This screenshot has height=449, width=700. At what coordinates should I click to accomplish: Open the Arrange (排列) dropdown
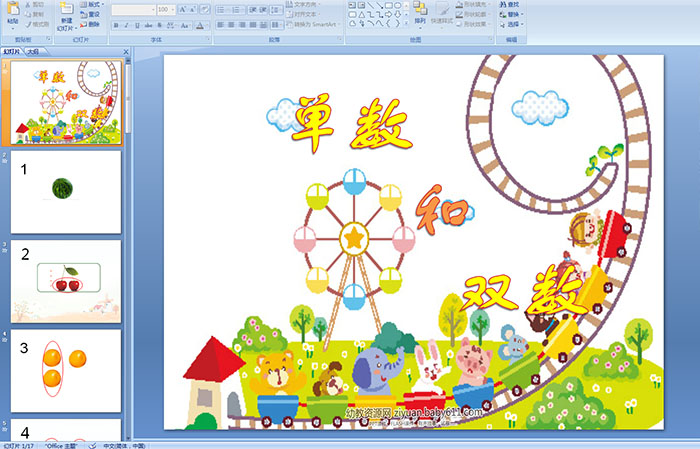[x=420, y=13]
